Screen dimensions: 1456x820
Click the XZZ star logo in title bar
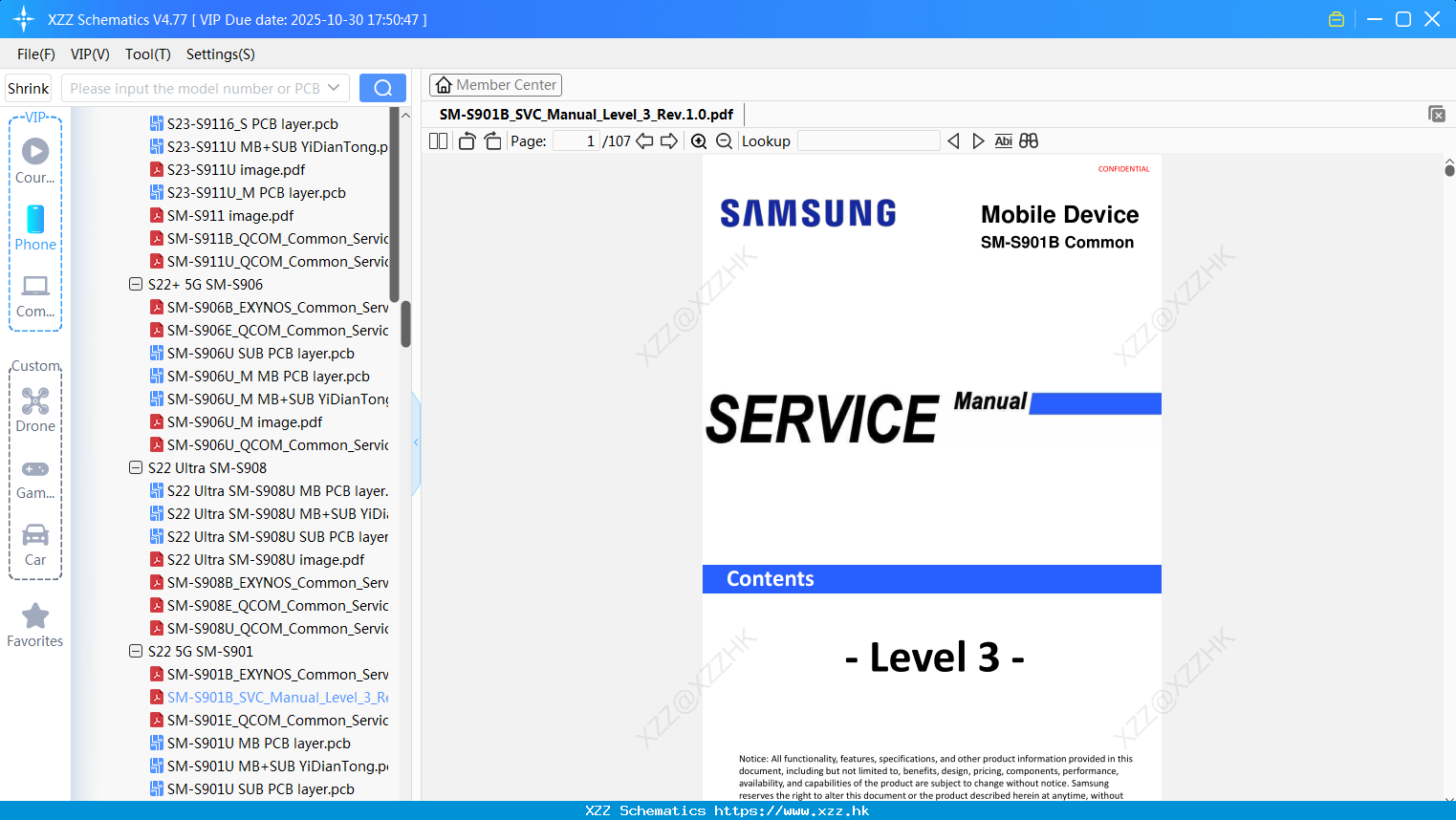(24, 19)
